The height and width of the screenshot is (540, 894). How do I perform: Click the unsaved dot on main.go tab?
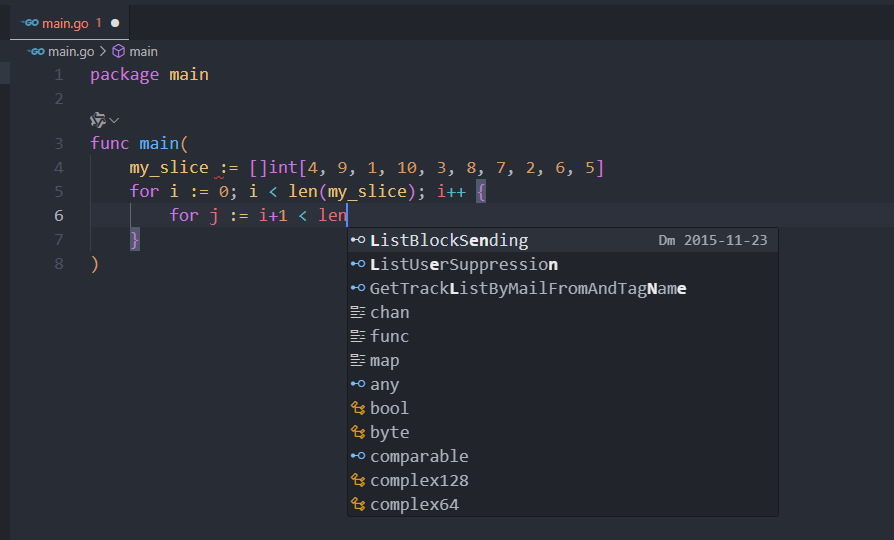point(115,23)
